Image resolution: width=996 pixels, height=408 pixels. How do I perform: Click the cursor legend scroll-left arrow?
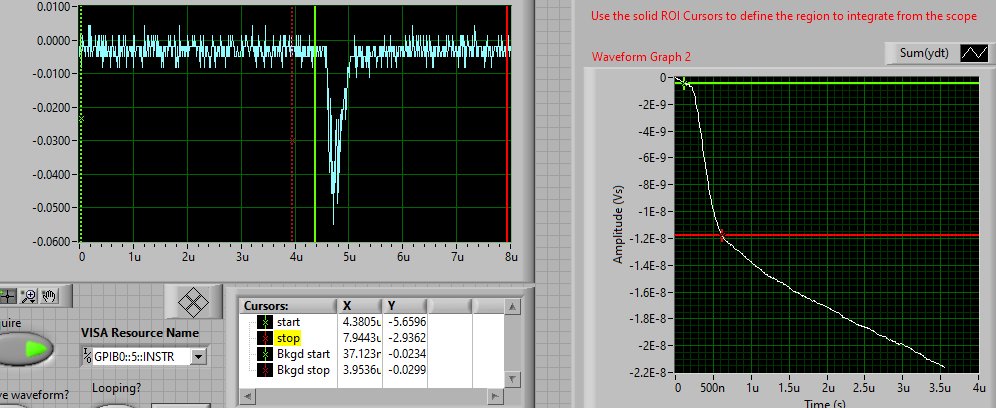pos(246,395)
